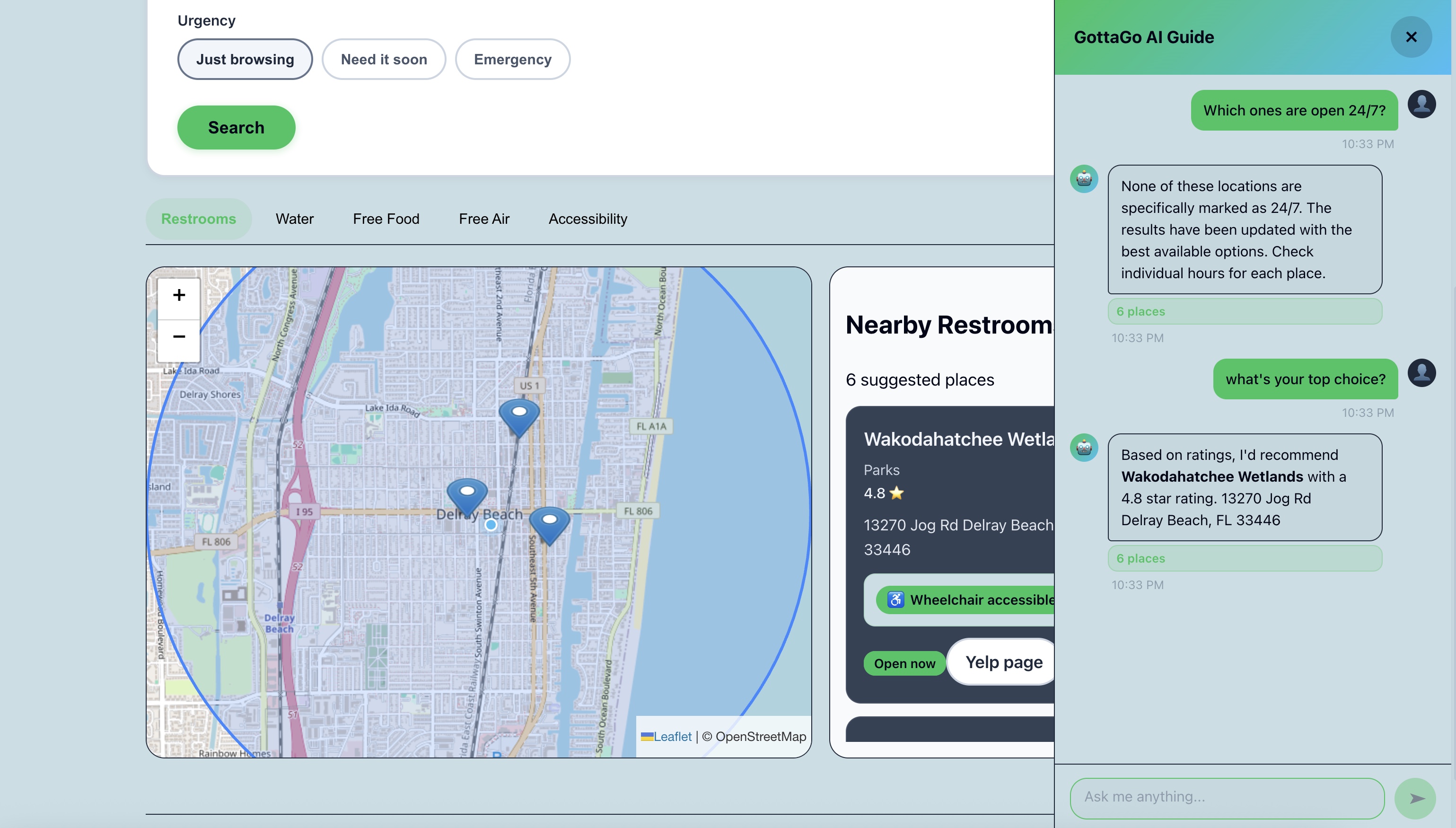Screen dimensions: 1456x828
Task: Select the Need it soon urgency option
Action: [384, 59]
